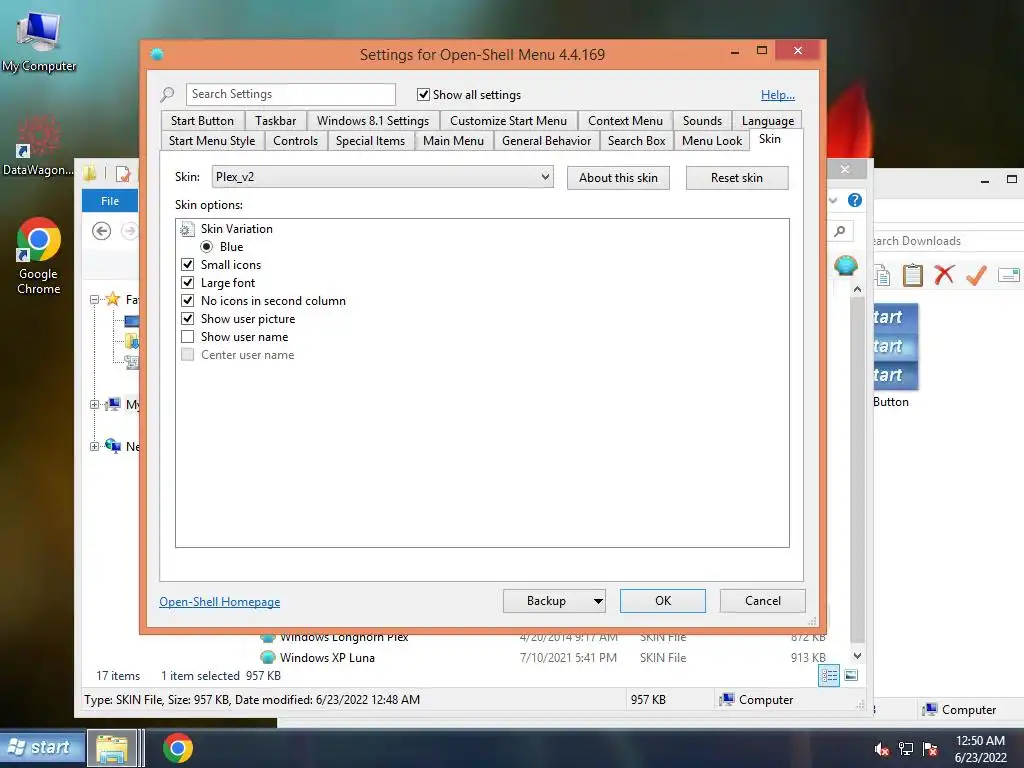The image size is (1024, 768).
Task: Expand the Network tree node in Explorer
Action: click(x=94, y=447)
